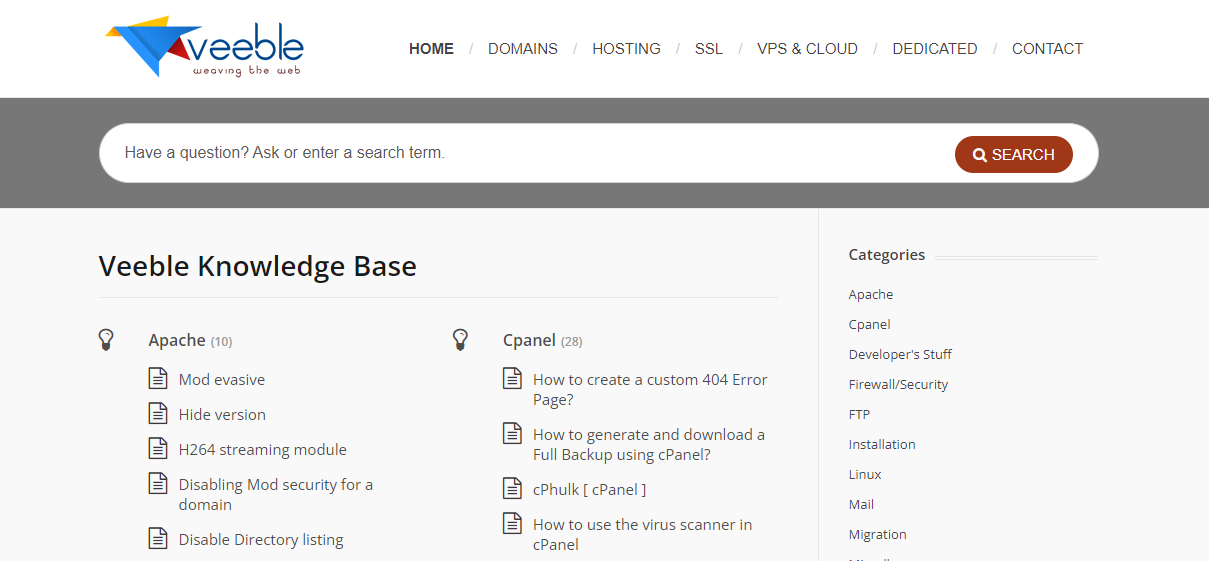The height and width of the screenshot is (561, 1209).
Task: Select Mail in the Categories sidebar
Action: (861, 505)
